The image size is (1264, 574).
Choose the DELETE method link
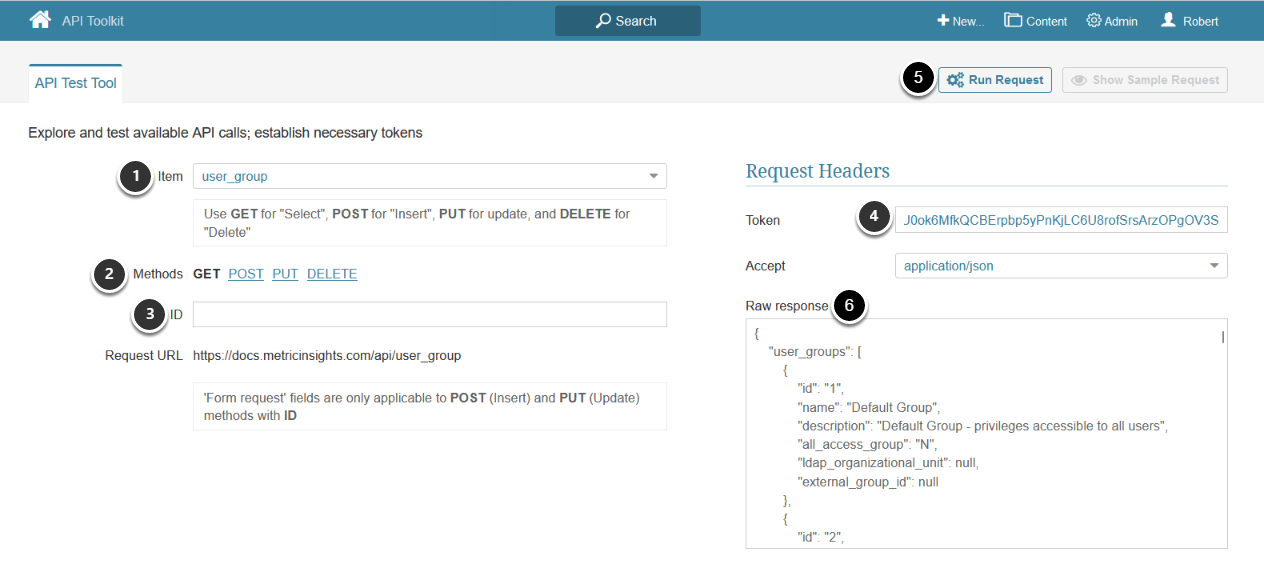click(332, 274)
